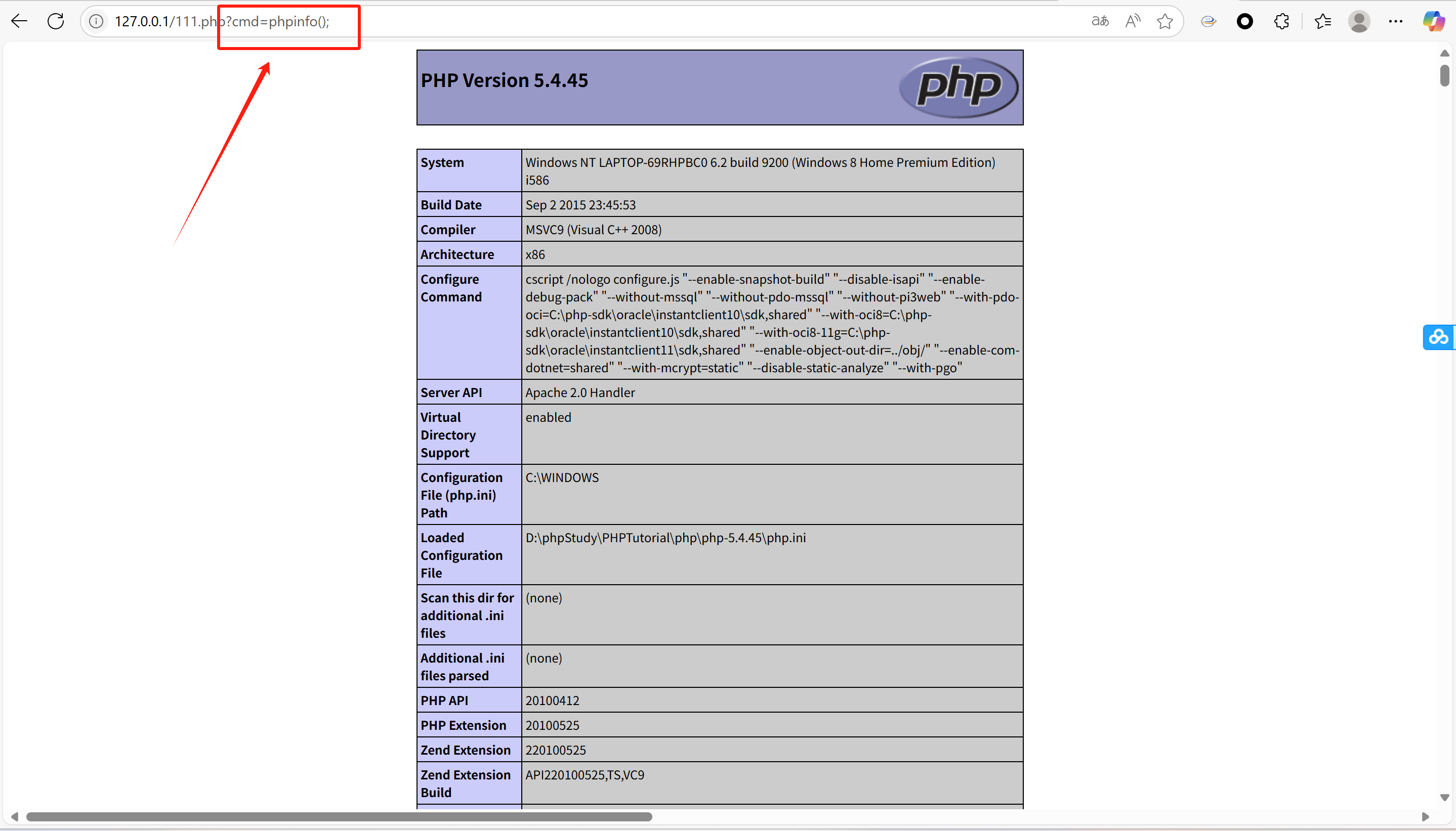This screenshot has height=831, width=1456.
Task: Click the 'C:\WINDOWS' path value
Action: tap(562, 477)
